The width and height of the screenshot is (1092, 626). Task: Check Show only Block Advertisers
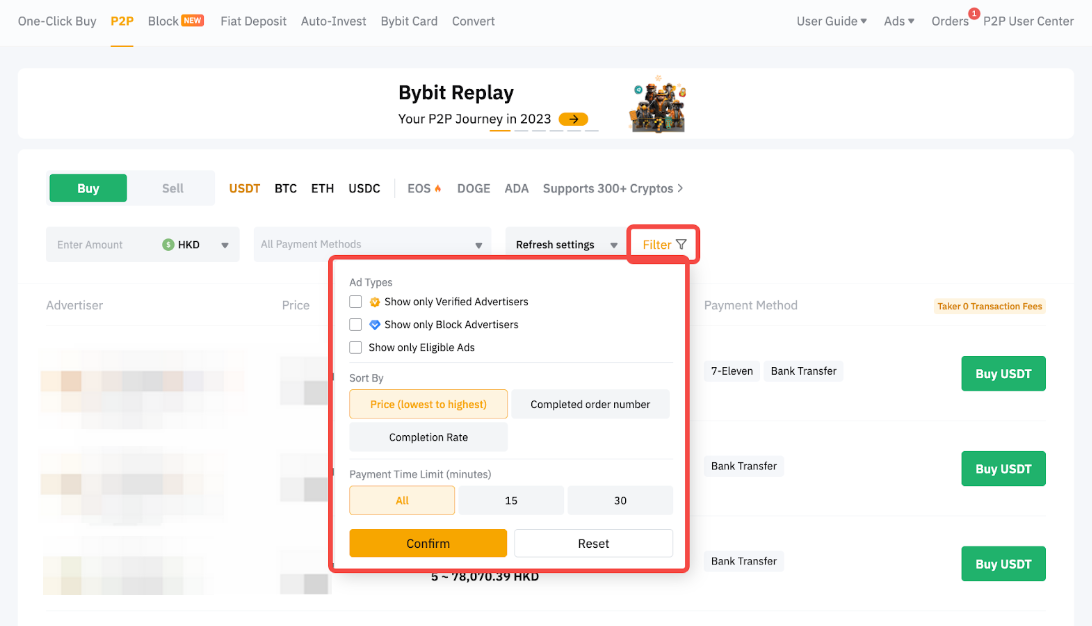[355, 324]
